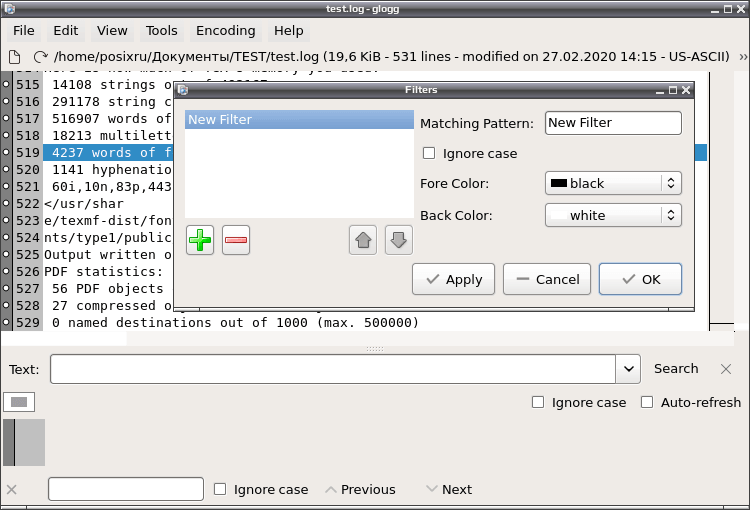This screenshot has width=750, height=510.
Task: Click the filtered view visibility icon below Text
Action: click(19, 402)
